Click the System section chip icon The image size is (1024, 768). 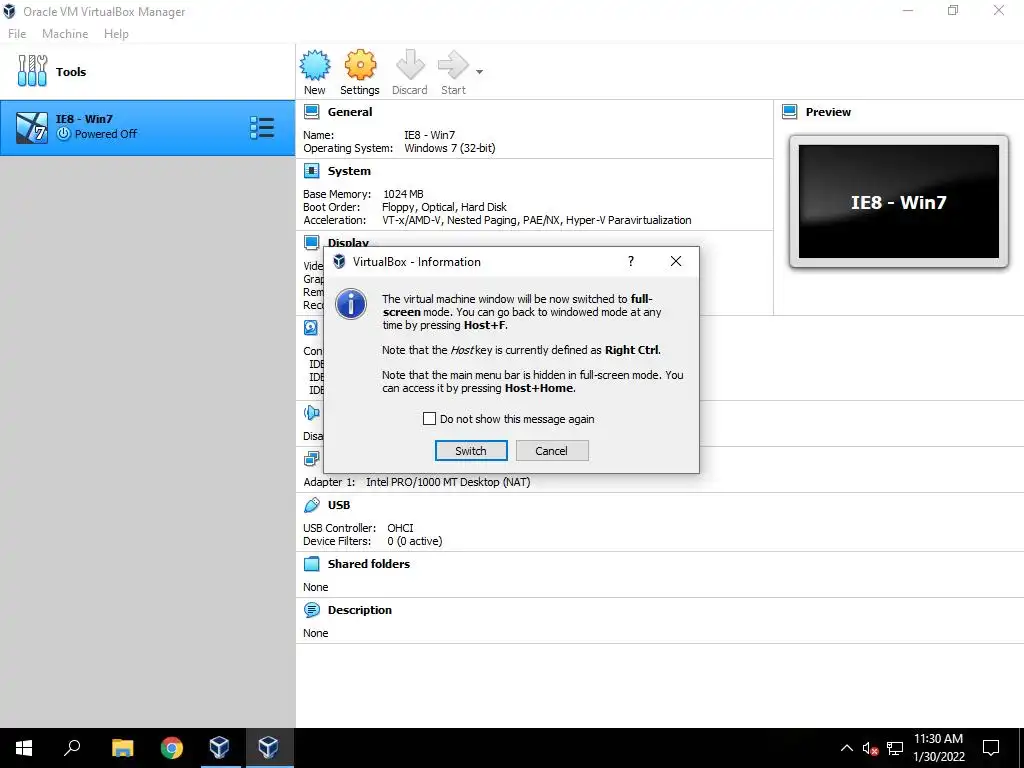pos(312,171)
